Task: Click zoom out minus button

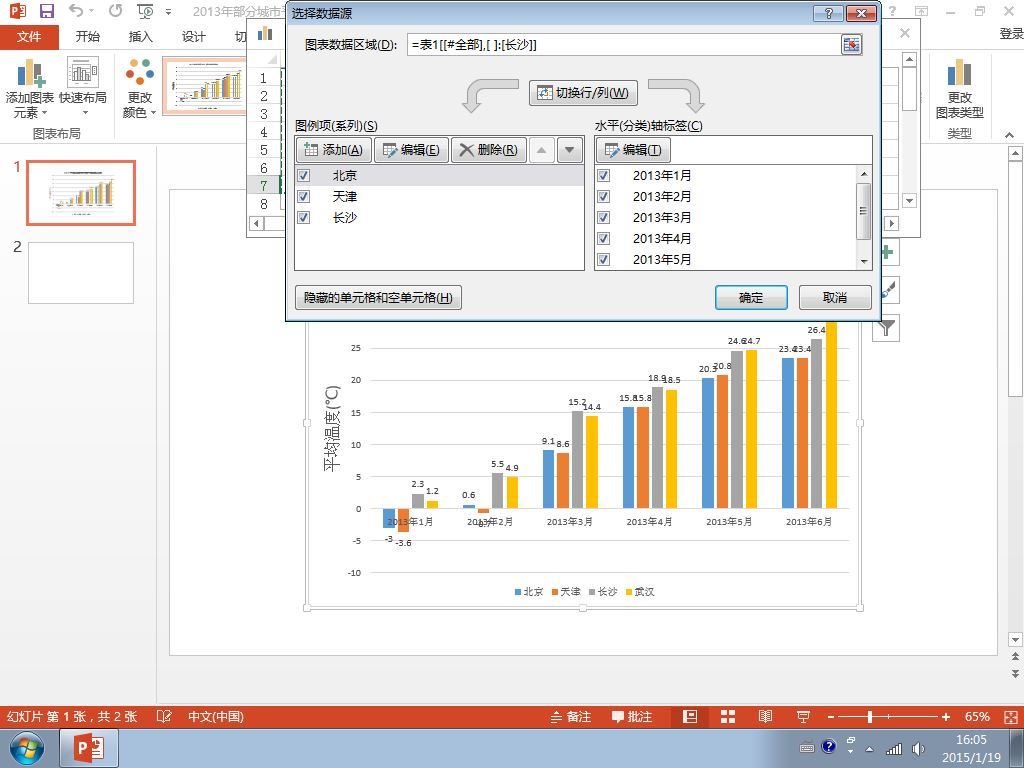Action: click(x=831, y=717)
